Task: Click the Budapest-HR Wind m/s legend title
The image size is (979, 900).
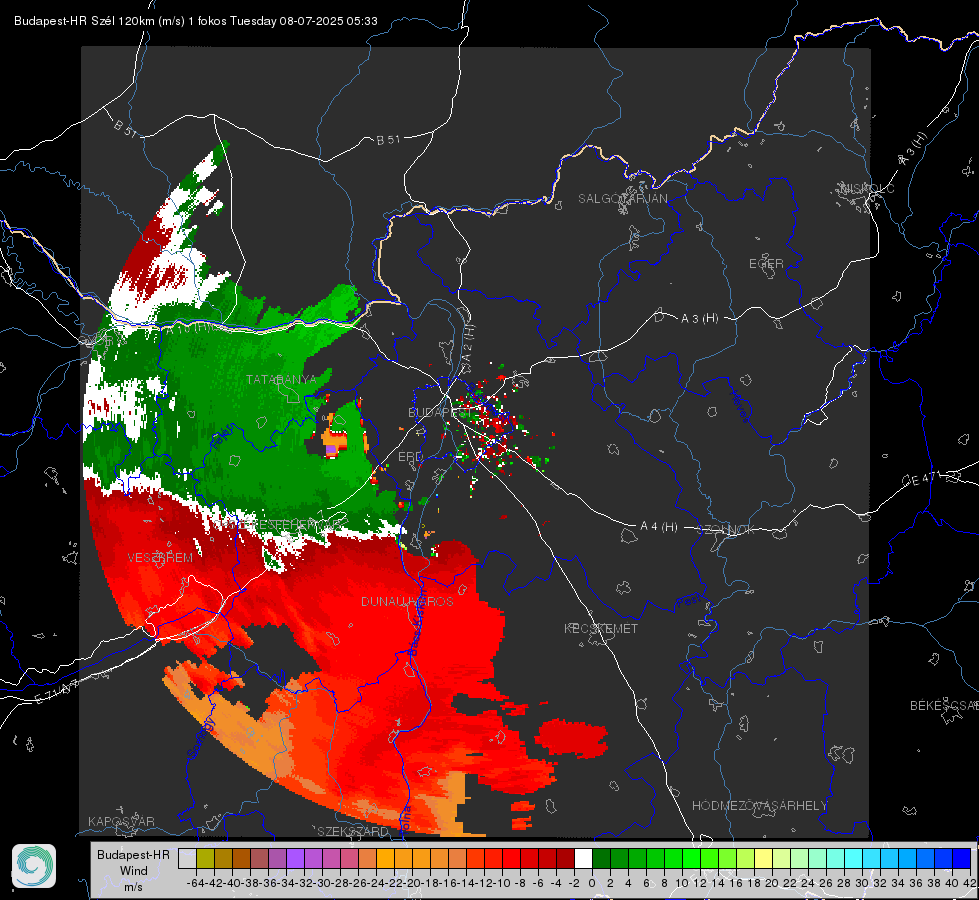Action: [x=133, y=871]
